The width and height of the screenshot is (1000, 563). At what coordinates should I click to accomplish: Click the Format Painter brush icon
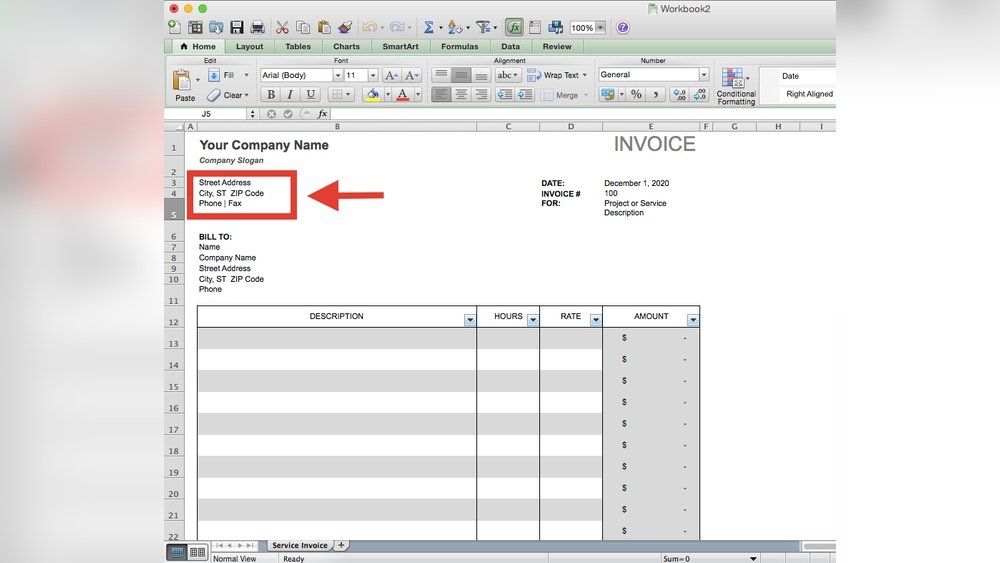click(345, 28)
